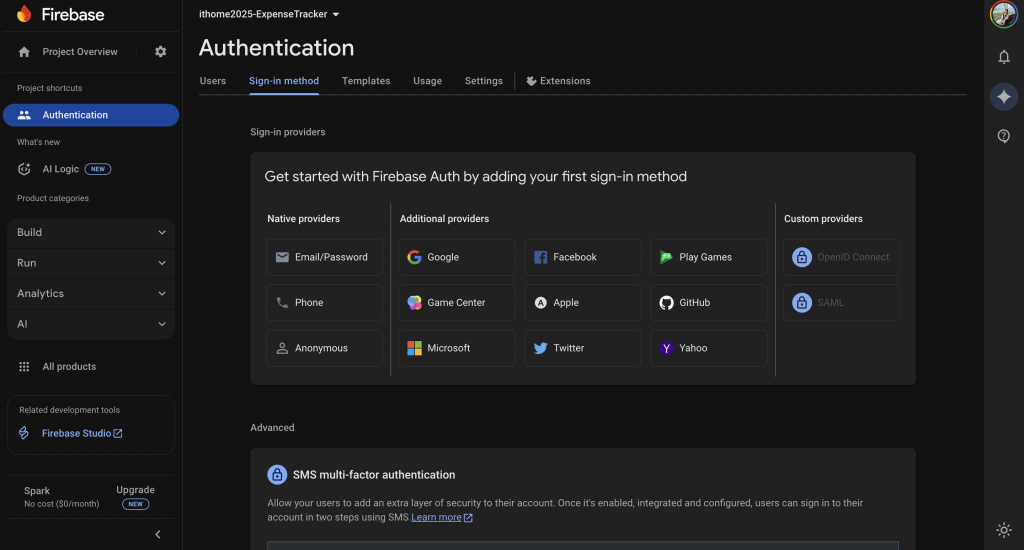The height and width of the screenshot is (550, 1024).
Task: Open the Extensions tab
Action: pyautogui.click(x=558, y=81)
